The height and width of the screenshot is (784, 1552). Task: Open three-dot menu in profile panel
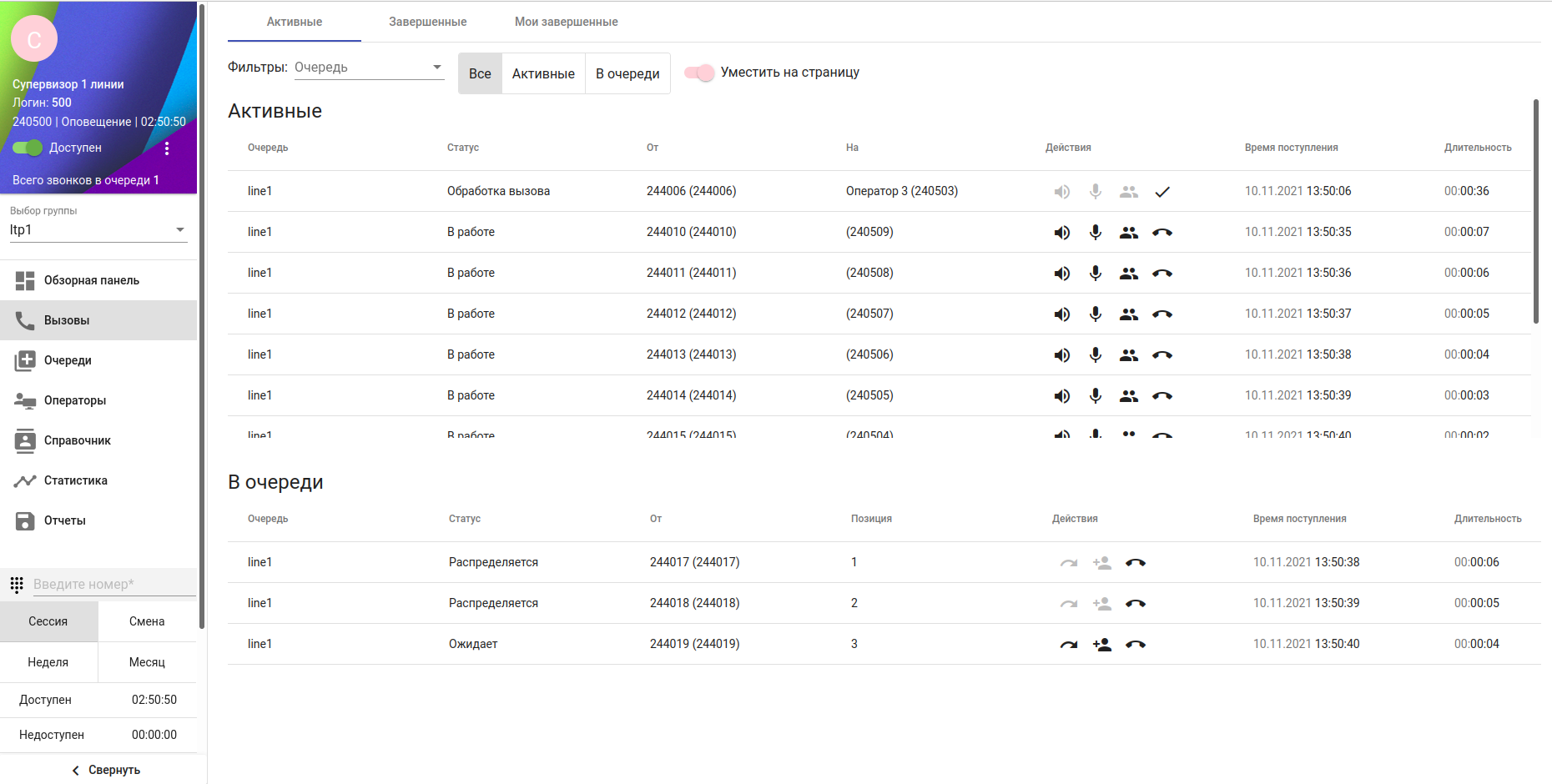tap(167, 148)
